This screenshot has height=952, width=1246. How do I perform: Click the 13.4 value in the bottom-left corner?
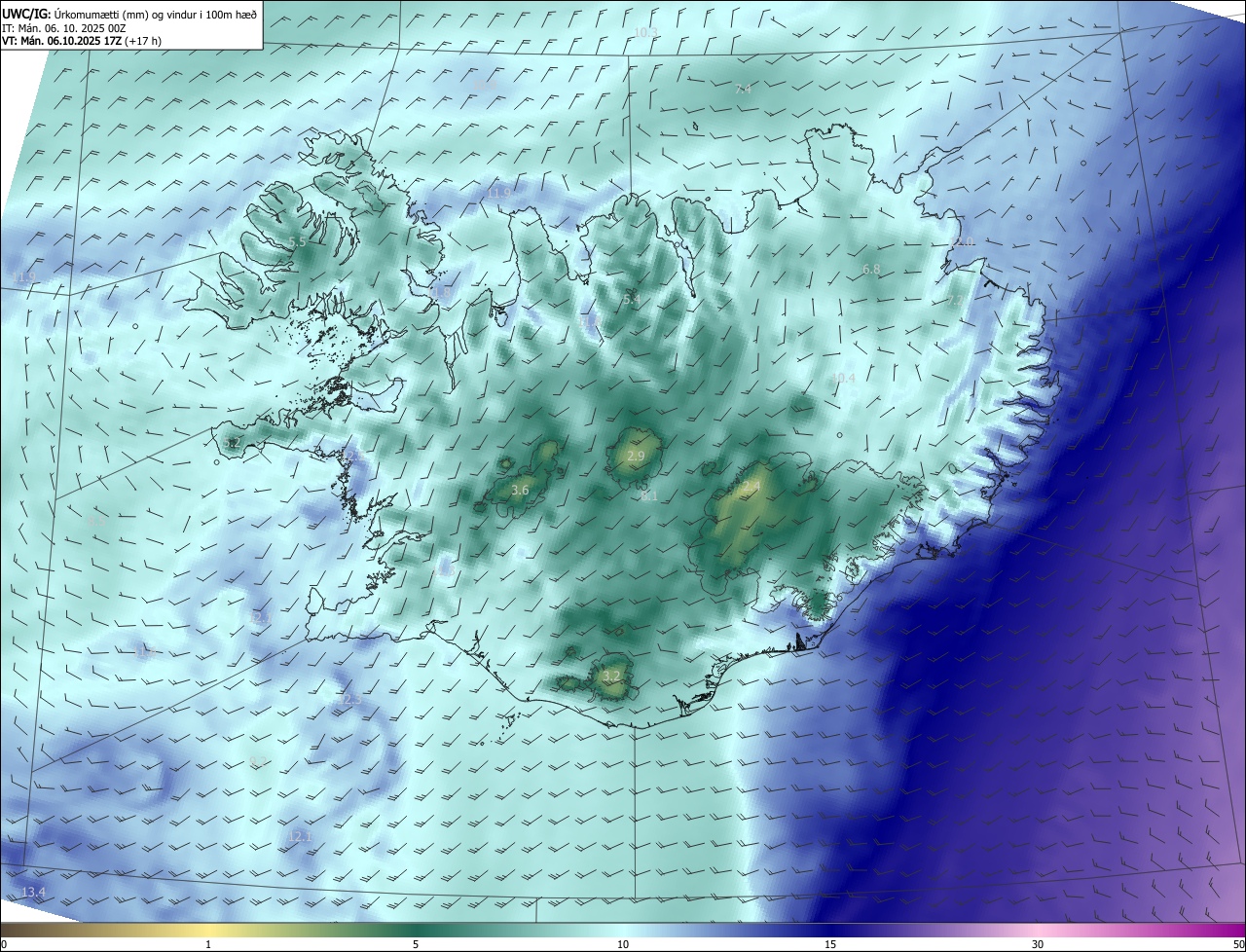[x=33, y=893]
